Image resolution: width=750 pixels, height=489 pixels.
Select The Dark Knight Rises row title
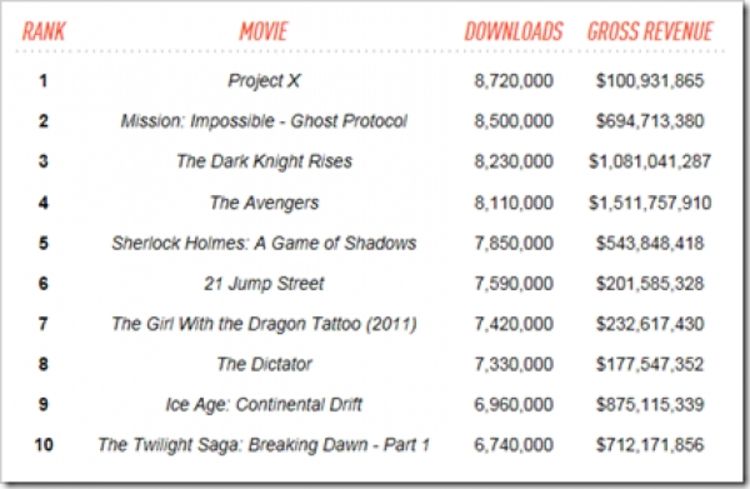point(264,162)
